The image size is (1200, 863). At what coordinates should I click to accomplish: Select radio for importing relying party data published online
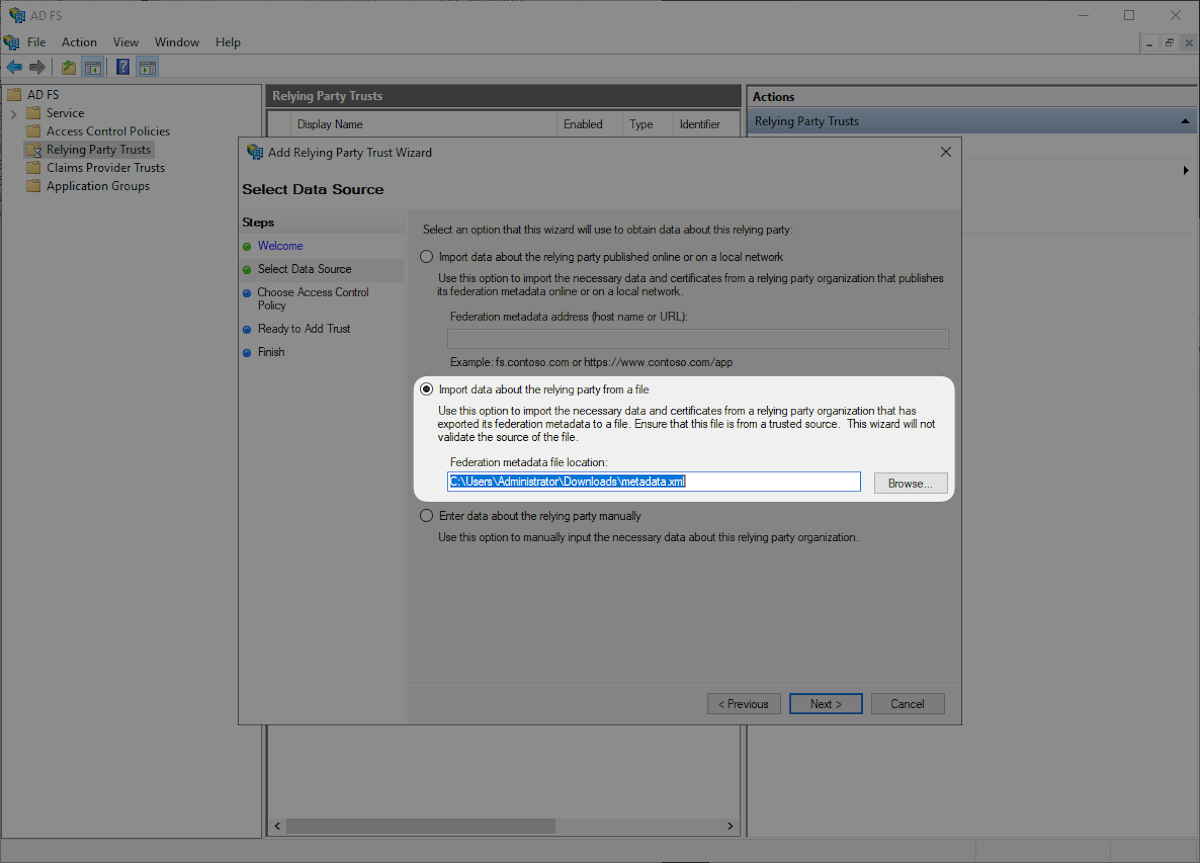426,256
